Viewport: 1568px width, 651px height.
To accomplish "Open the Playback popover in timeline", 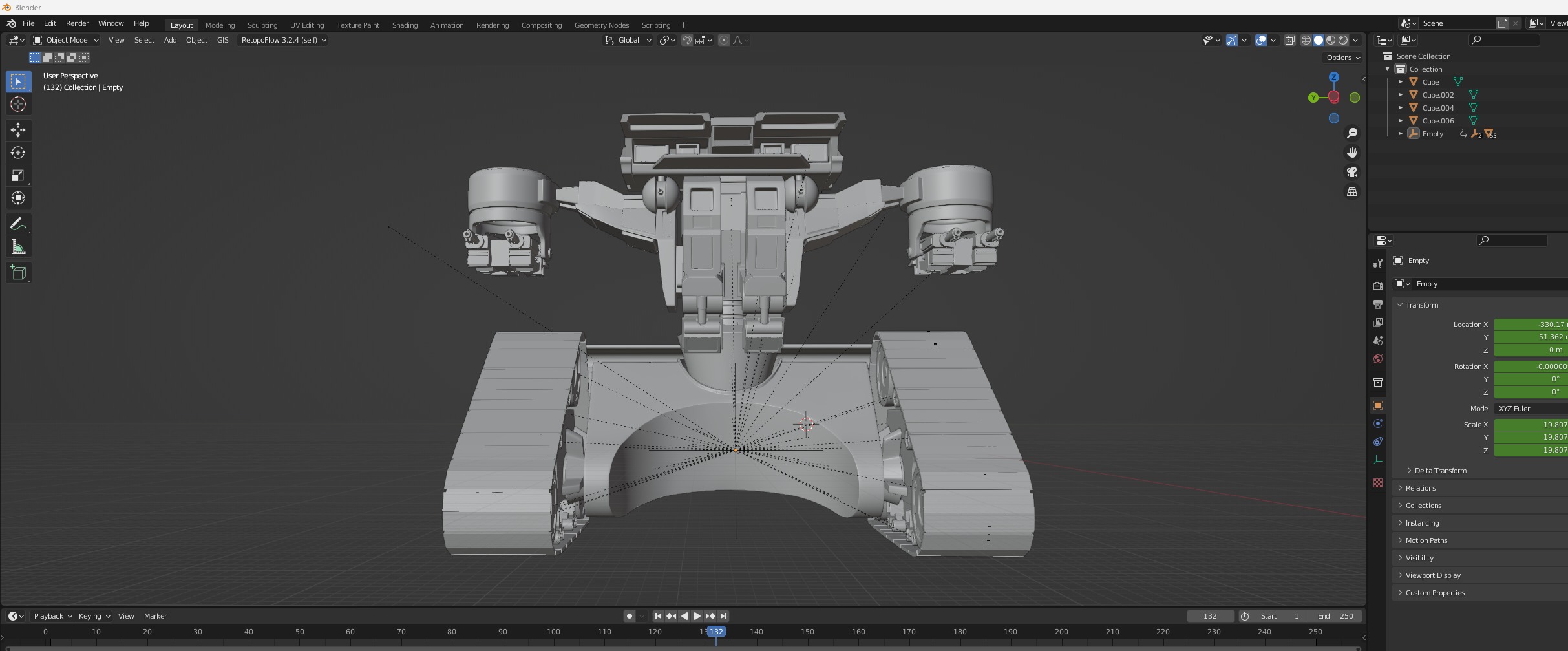I will (52, 616).
